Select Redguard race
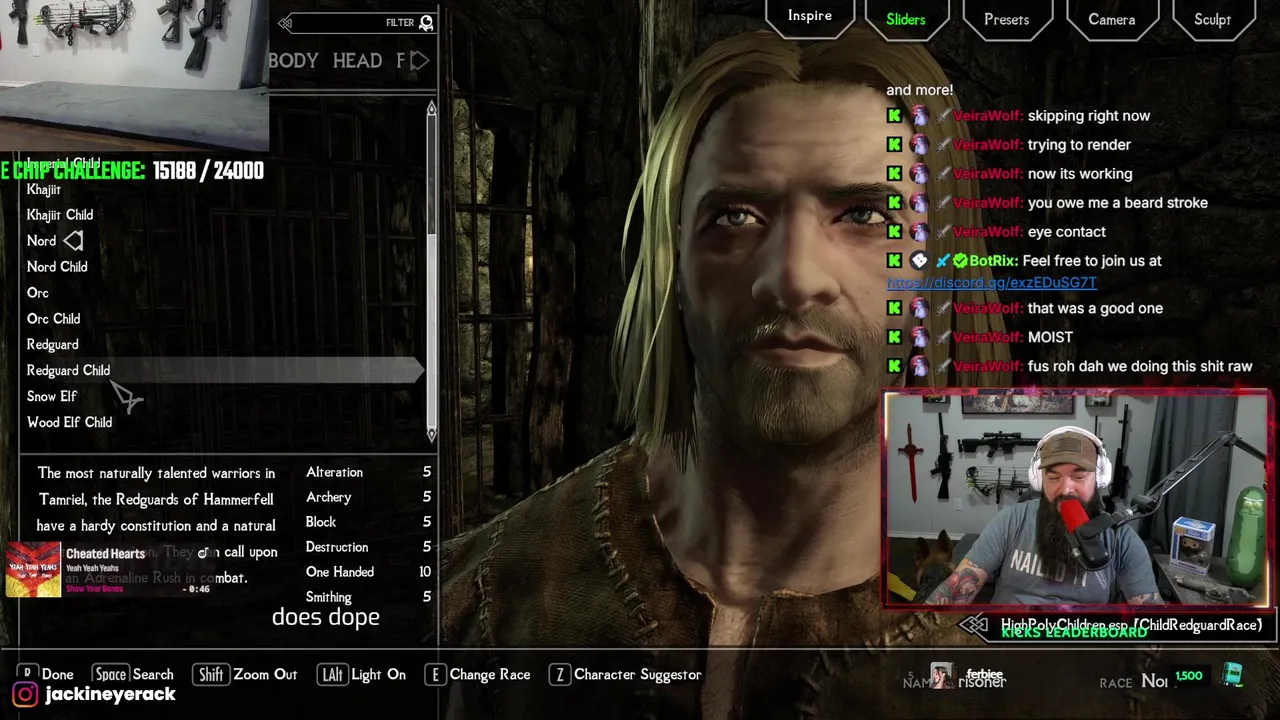 coord(52,345)
